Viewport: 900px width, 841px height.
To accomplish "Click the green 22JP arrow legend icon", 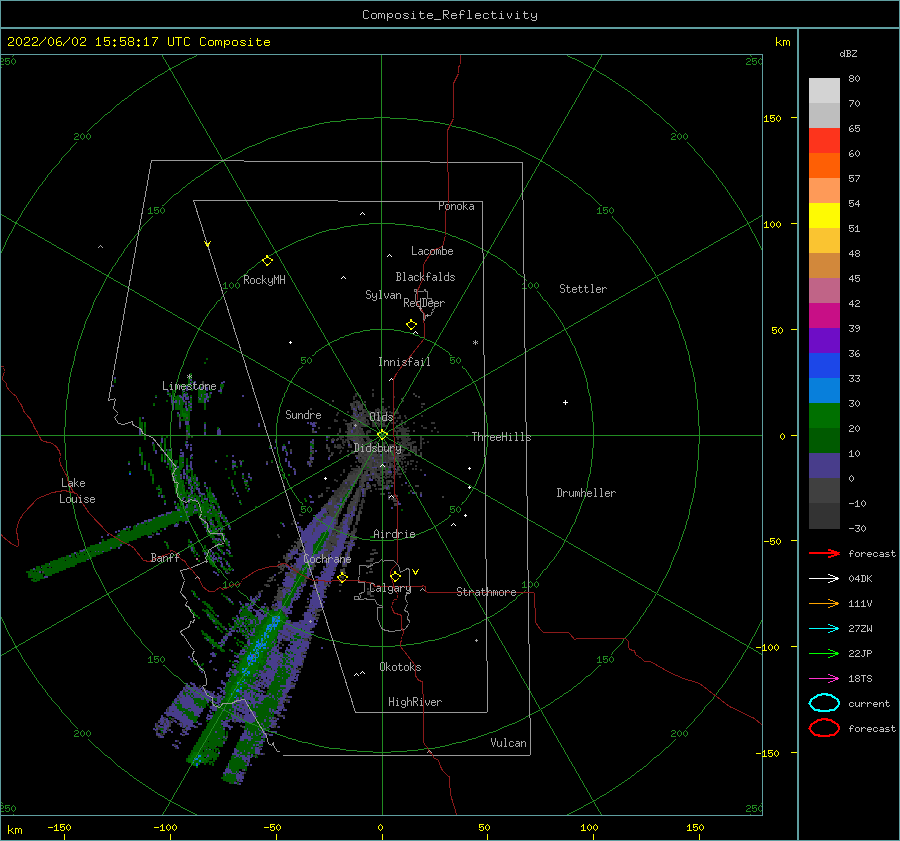I will 824,653.
